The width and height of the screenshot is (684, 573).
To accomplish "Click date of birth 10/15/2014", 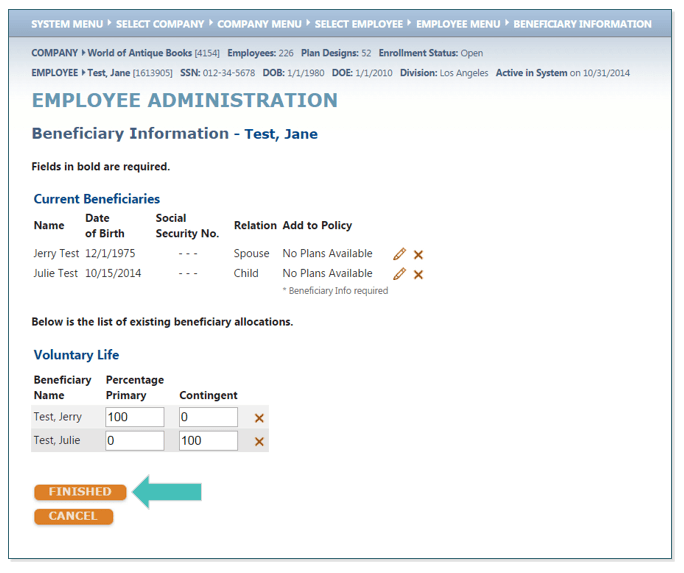I will tap(113, 273).
